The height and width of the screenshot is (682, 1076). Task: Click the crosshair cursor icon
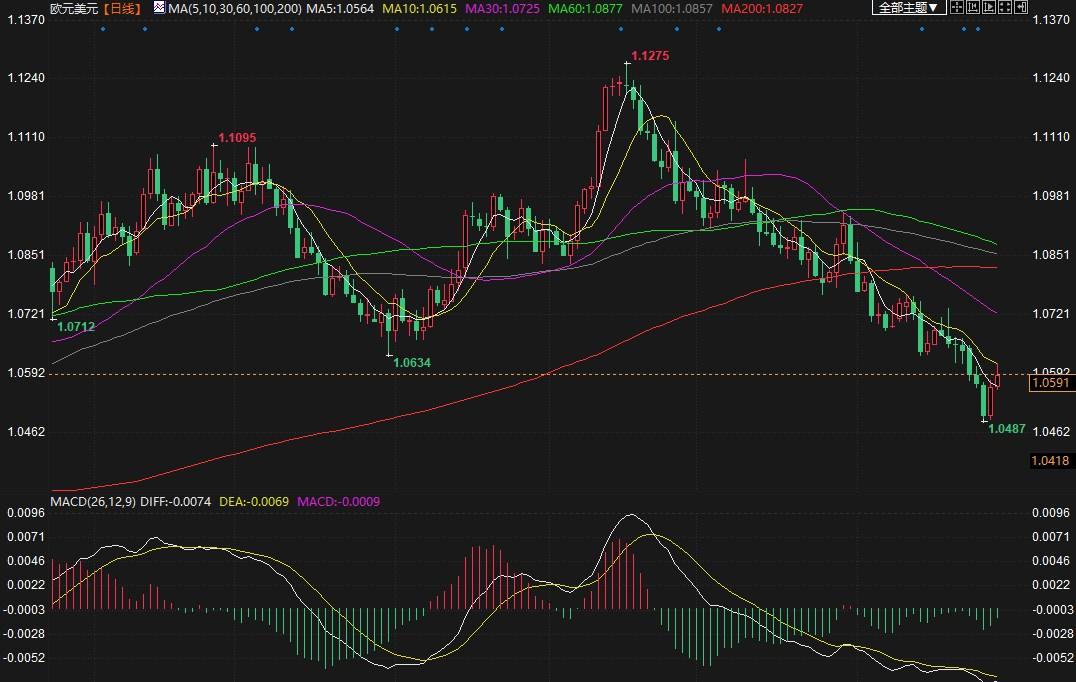point(957,8)
